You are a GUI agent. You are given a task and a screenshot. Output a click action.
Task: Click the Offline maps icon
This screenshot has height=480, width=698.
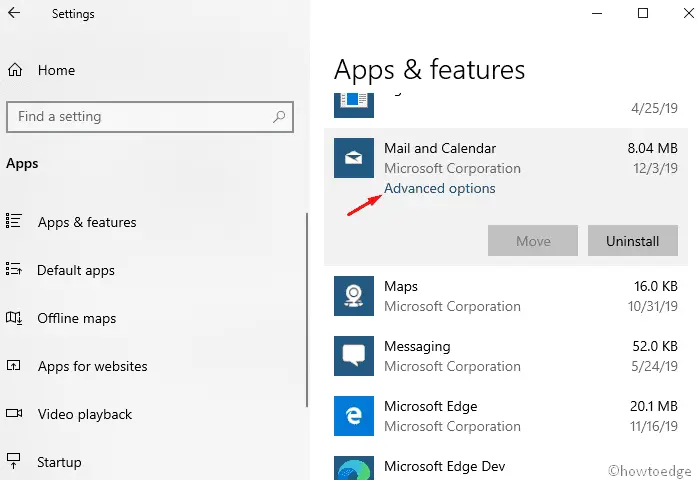pyautogui.click(x=13, y=318)
